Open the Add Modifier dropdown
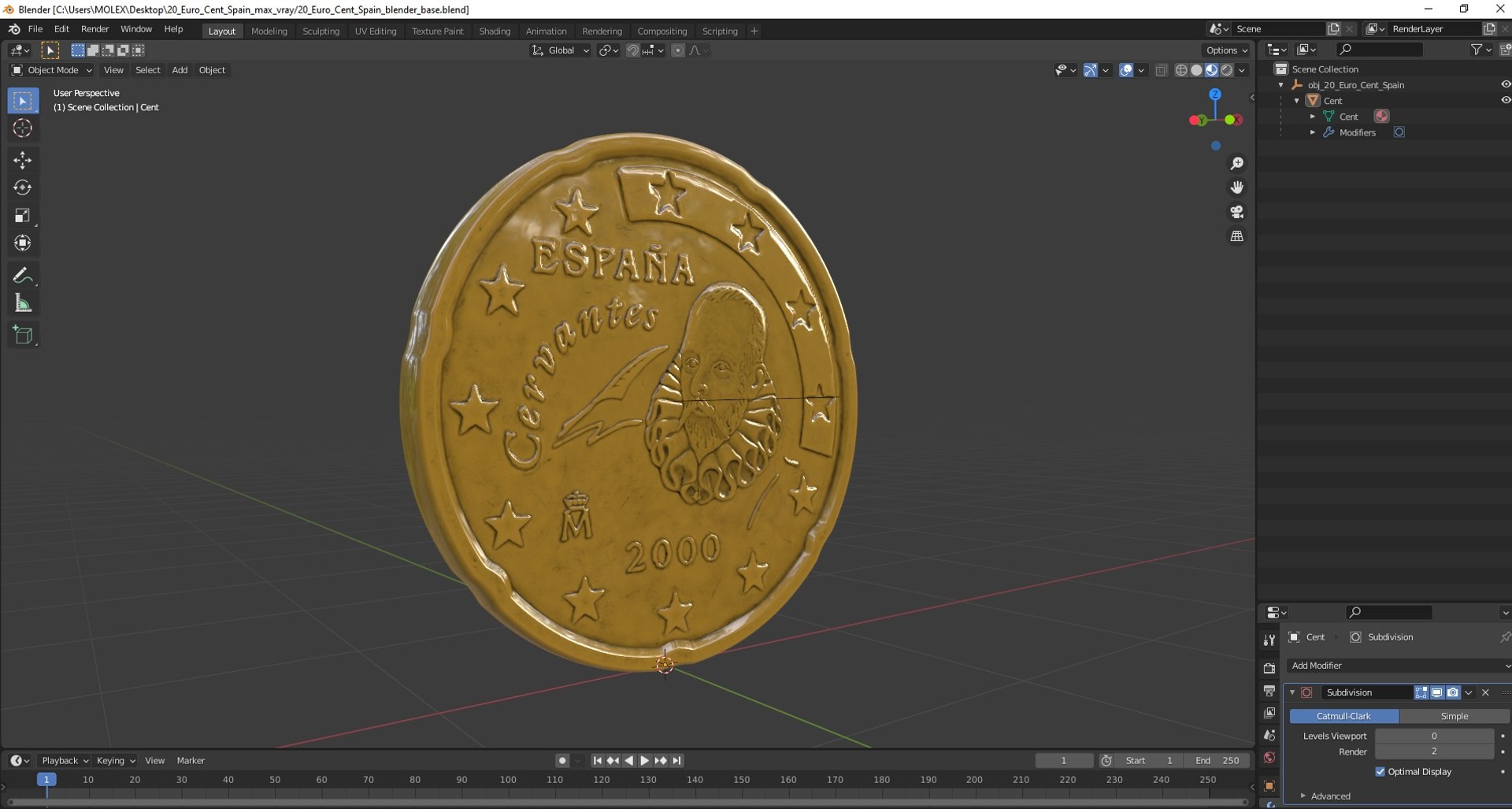Image resolution: width=1512 pixels, height=809 pixels. pyautogui.click(x=1399, y=666)
